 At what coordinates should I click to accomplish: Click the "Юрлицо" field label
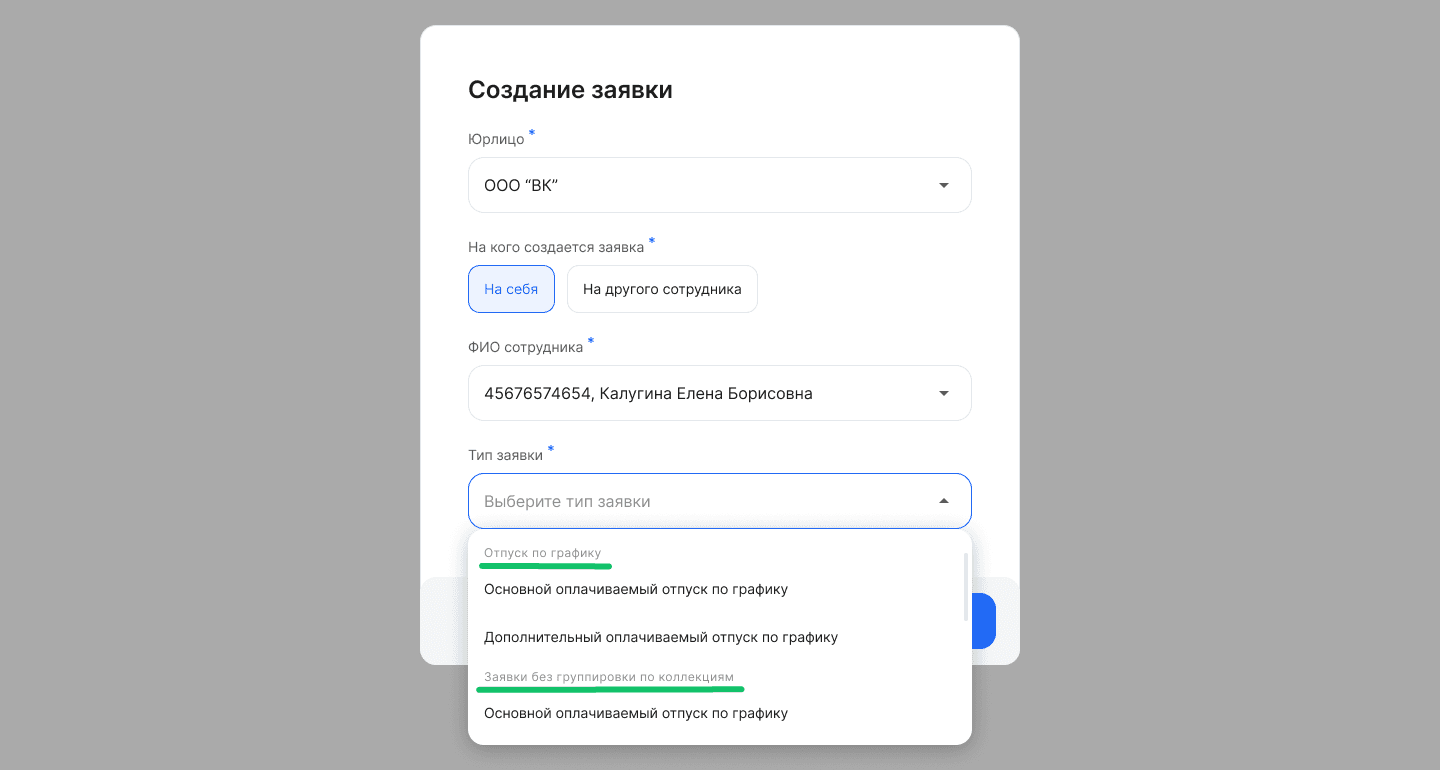496,139
